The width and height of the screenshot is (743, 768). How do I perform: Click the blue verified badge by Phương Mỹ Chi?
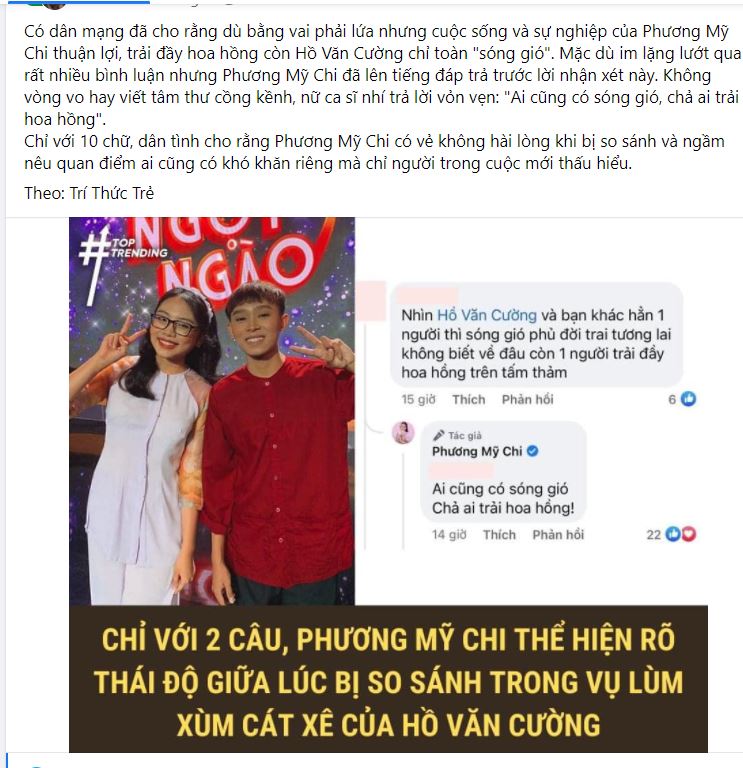coord(532,451)
